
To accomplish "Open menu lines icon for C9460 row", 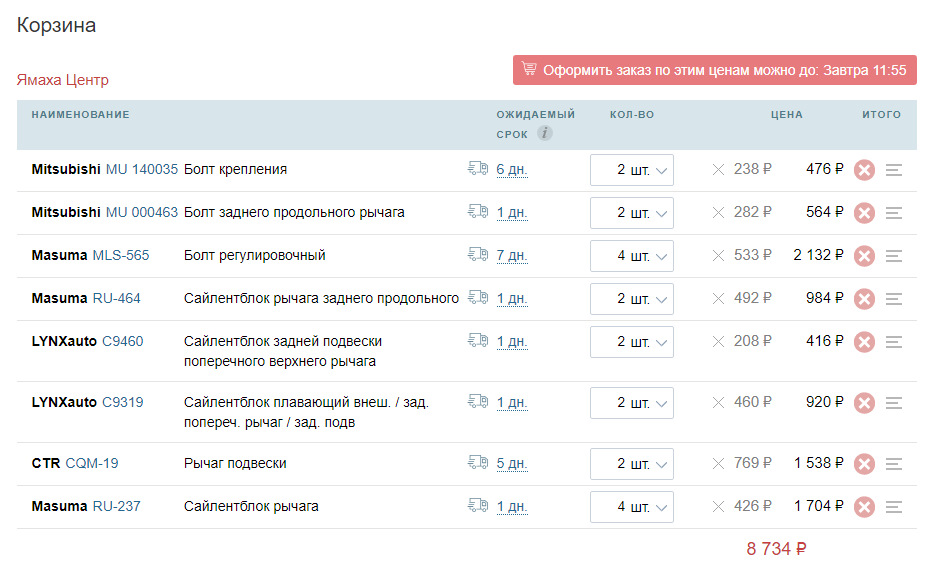I will click(x=894, y=342).
